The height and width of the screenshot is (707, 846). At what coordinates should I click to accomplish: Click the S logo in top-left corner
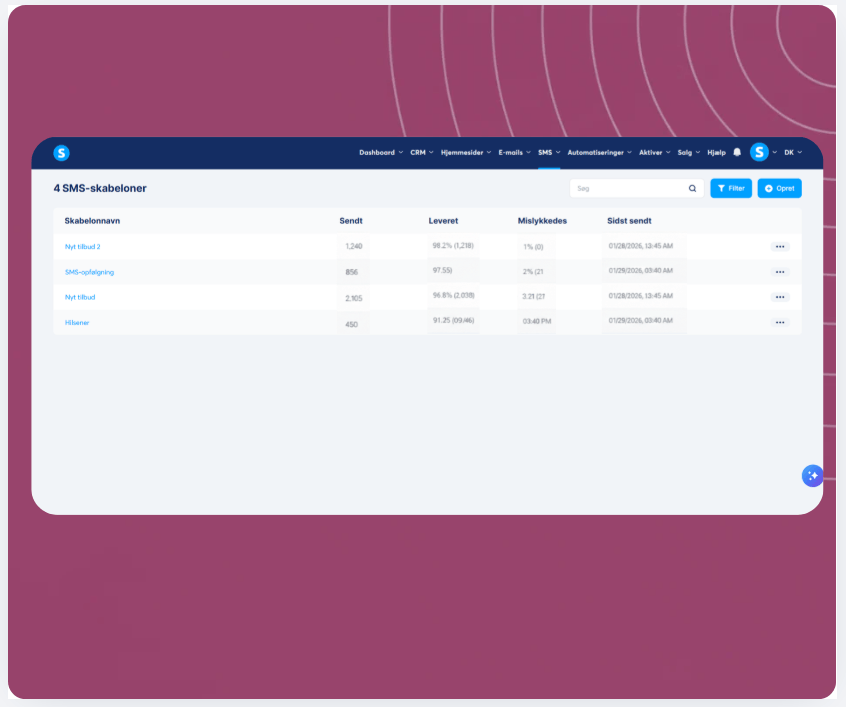click(62, 153)
